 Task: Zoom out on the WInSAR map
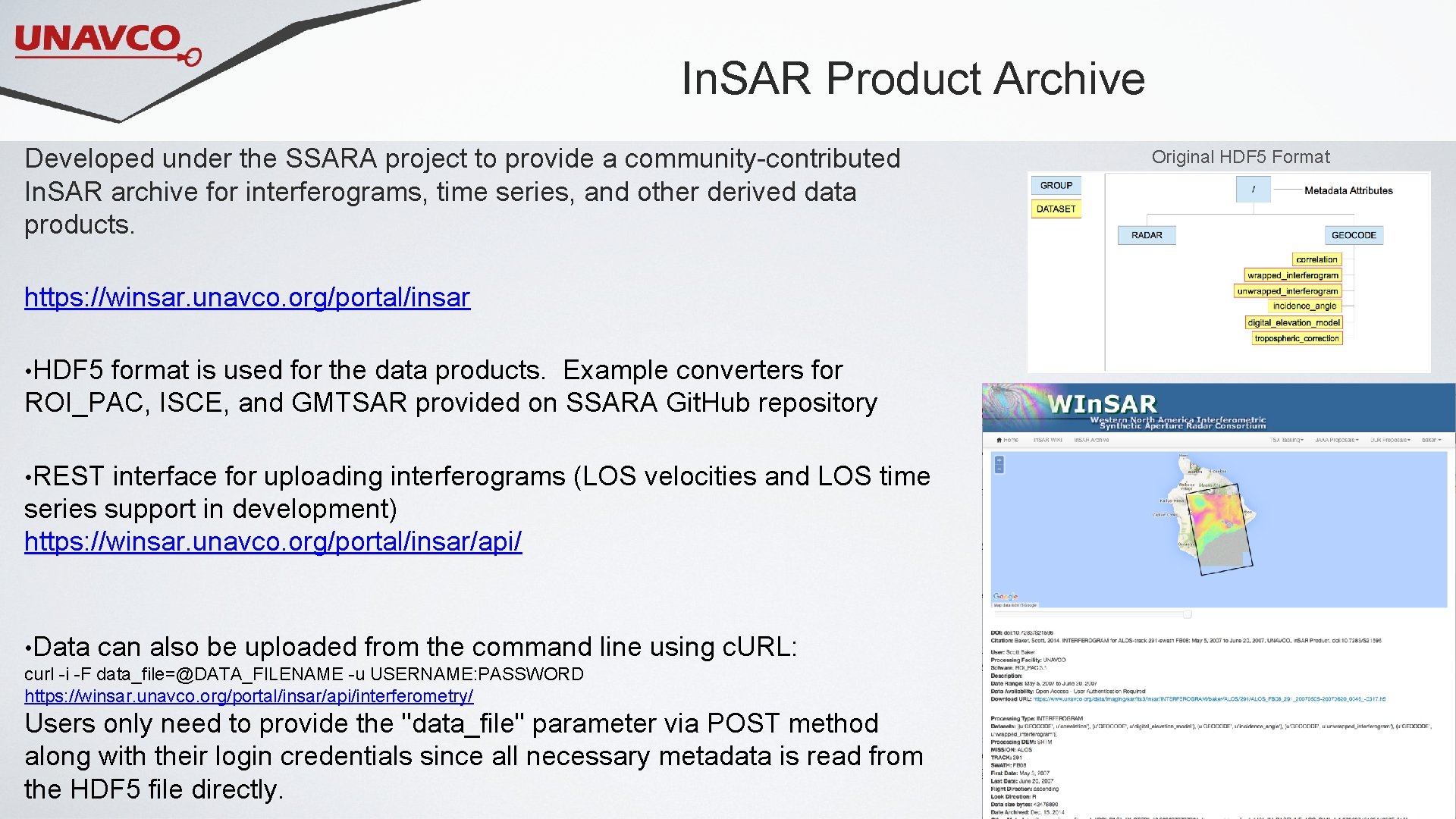999,469
